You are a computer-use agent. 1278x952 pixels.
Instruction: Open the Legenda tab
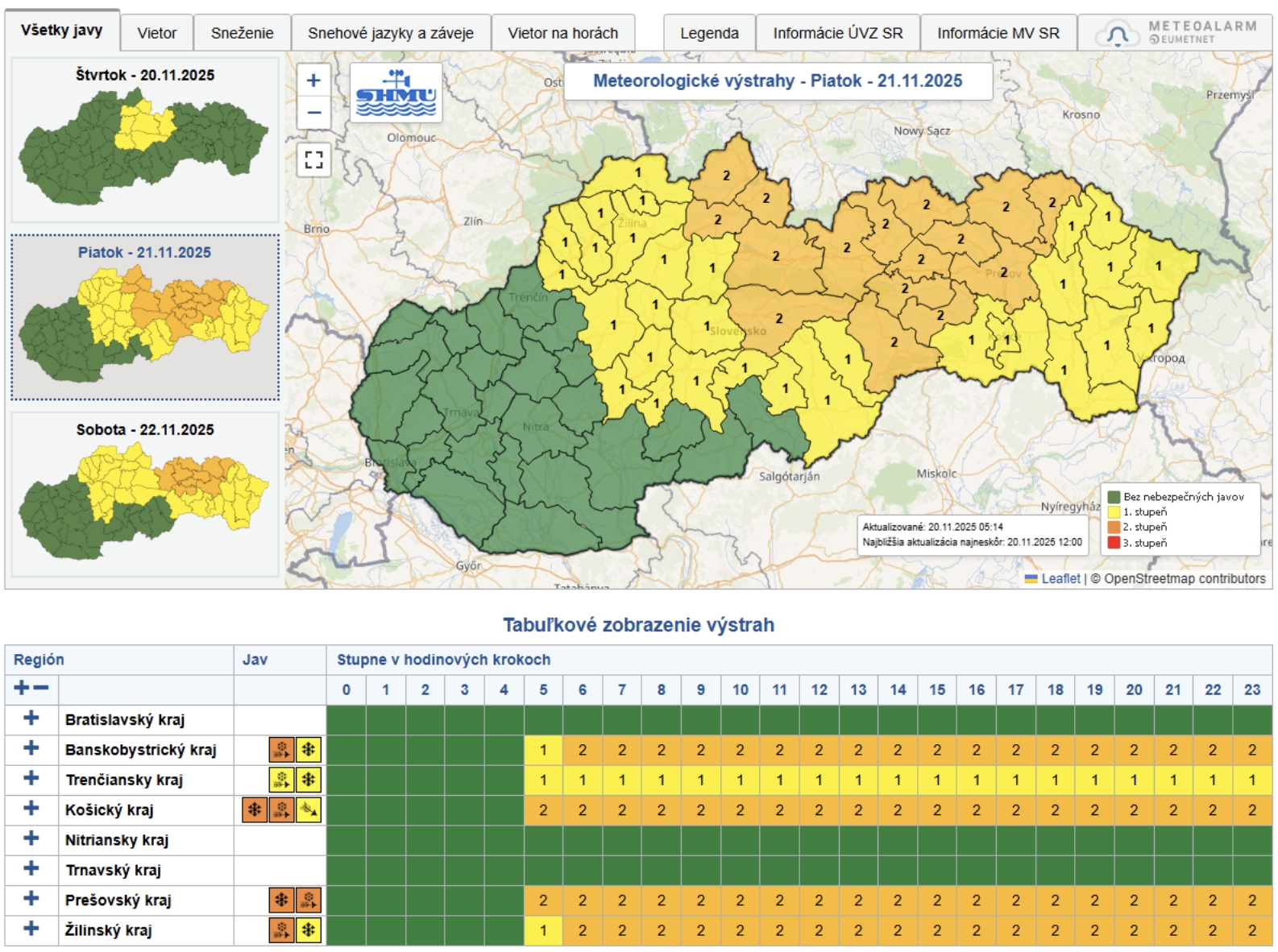coord(708,33)
